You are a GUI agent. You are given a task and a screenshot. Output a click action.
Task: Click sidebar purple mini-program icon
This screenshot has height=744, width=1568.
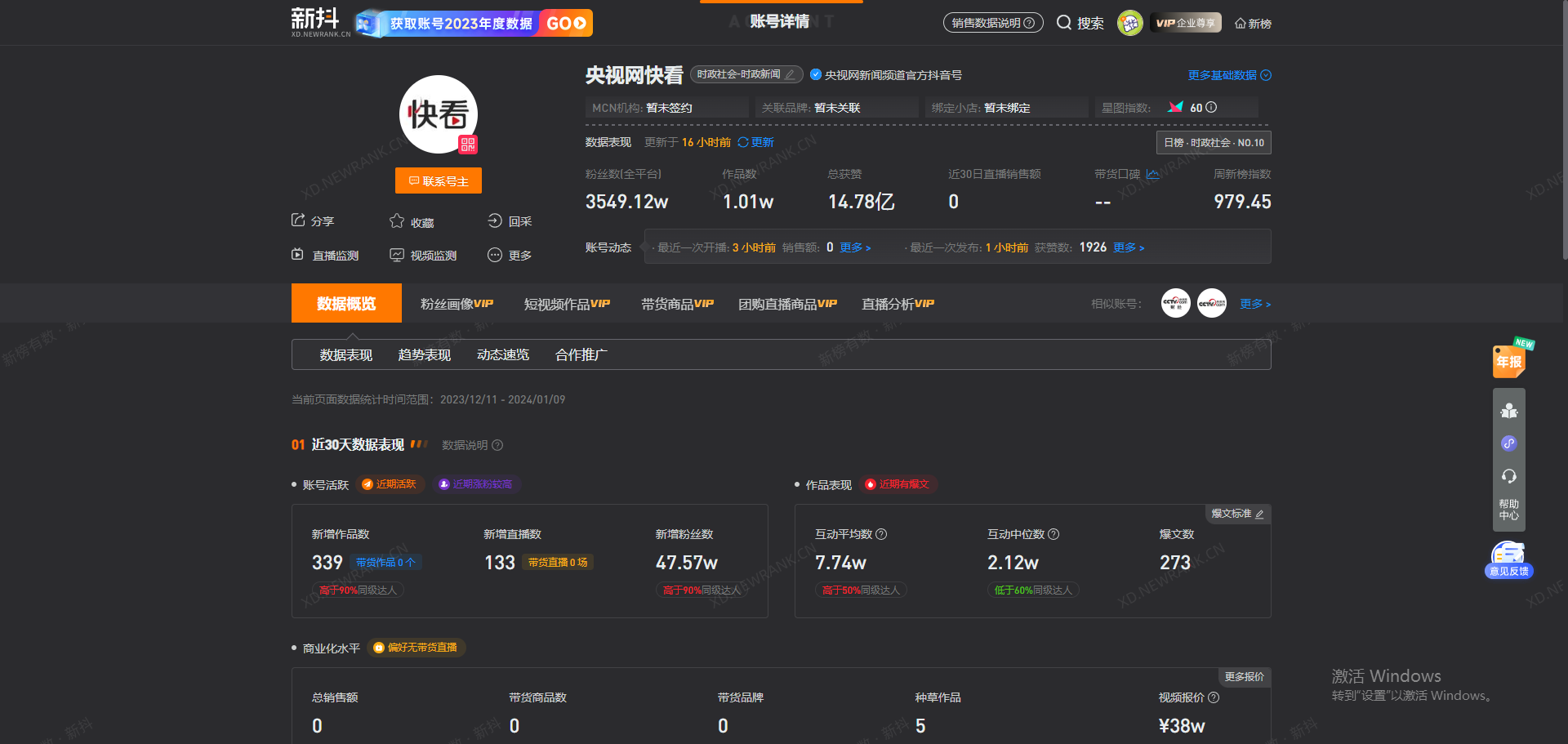(1509, 443)
